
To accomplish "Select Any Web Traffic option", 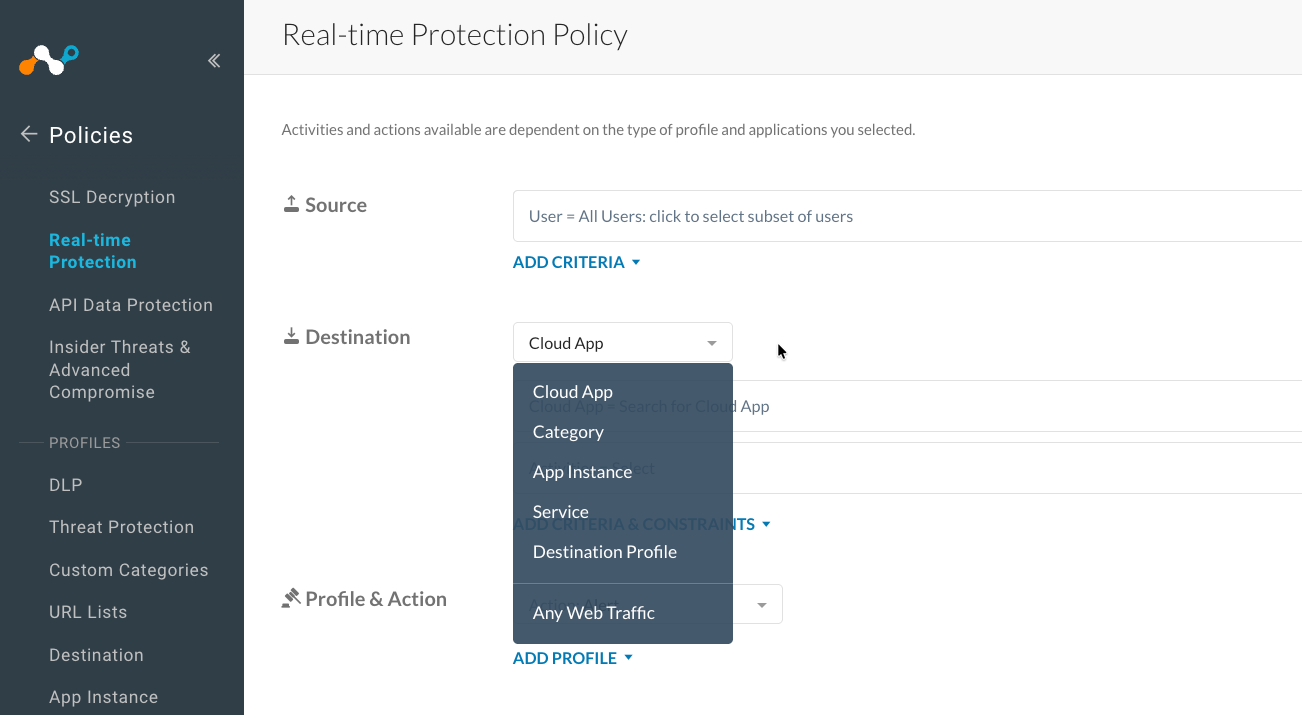I will click(x=623, y=613).
